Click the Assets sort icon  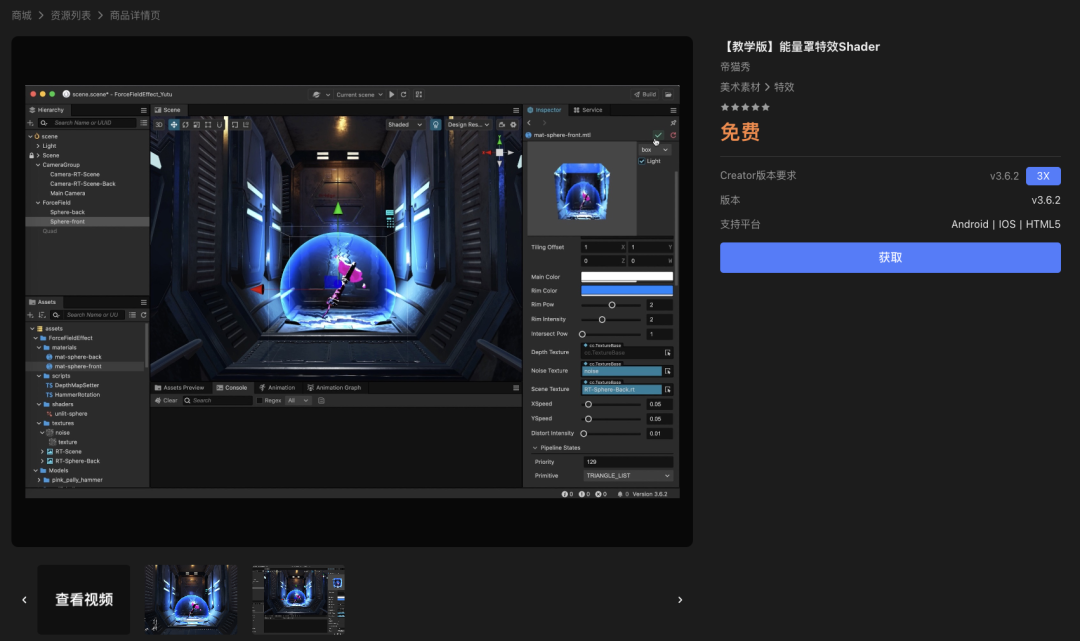tap(42, 315)
